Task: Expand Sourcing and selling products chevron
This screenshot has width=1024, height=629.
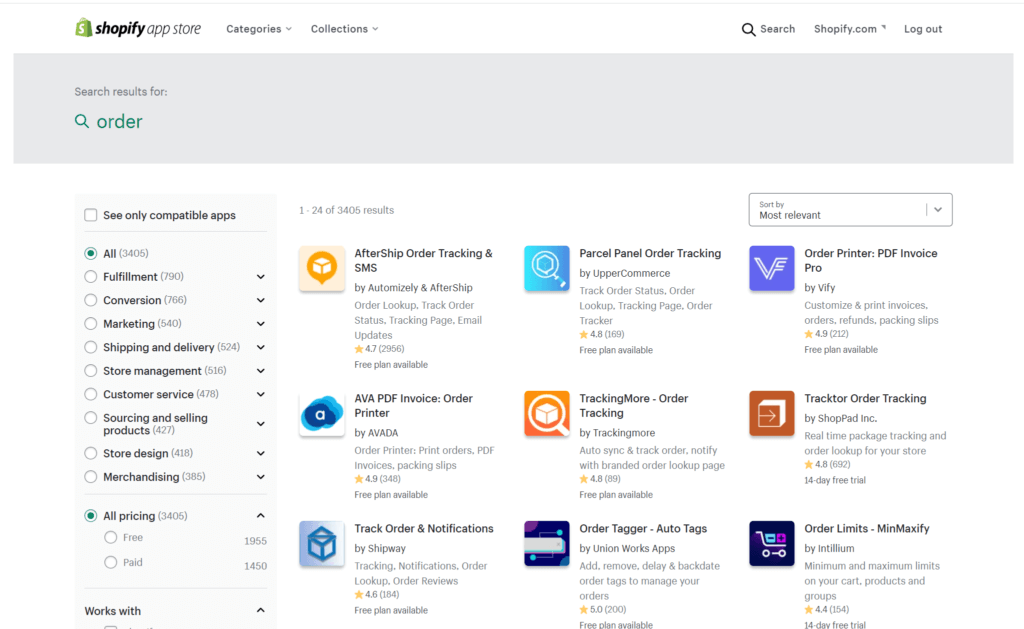Action: [261, 424]
